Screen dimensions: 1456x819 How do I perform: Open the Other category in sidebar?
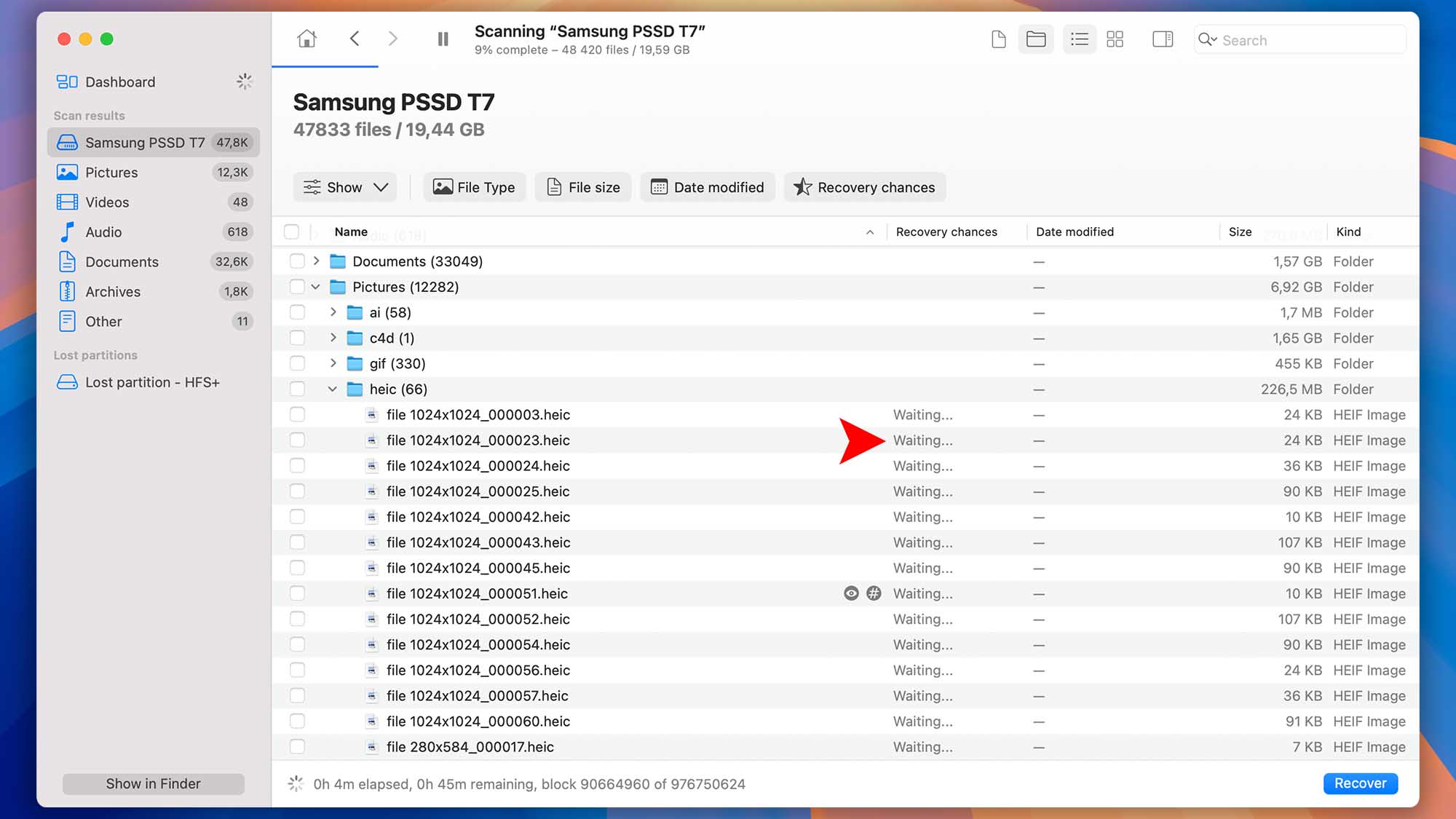(x=153, y=322)
